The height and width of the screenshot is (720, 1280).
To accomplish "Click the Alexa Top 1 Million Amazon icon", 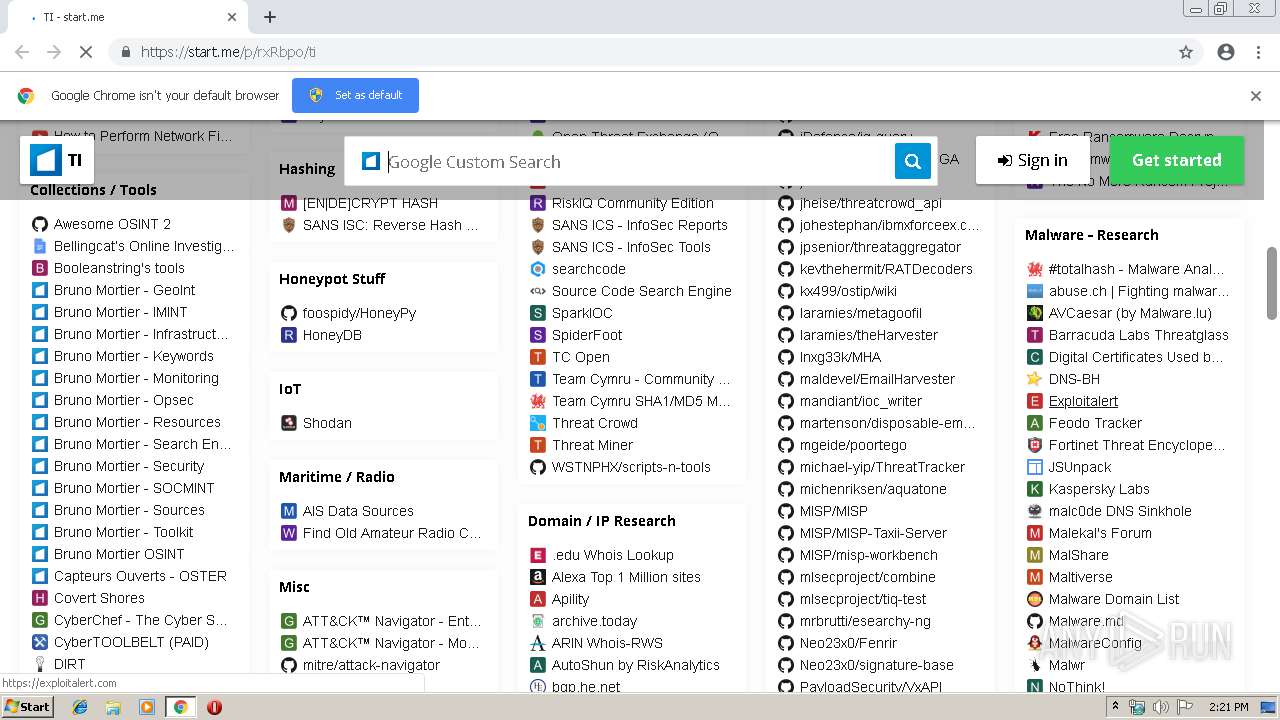I will (x=538, y=577).
